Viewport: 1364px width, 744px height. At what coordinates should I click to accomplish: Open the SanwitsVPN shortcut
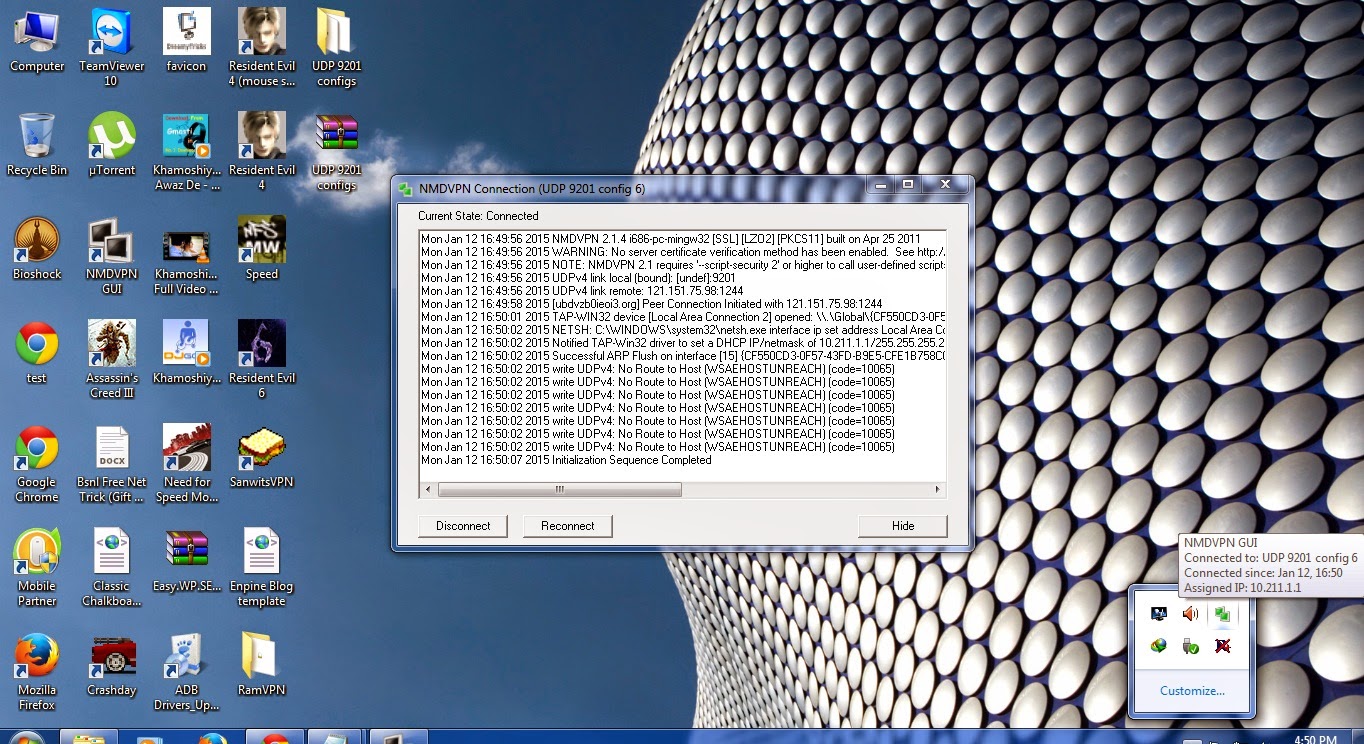(x=262, y=457)
